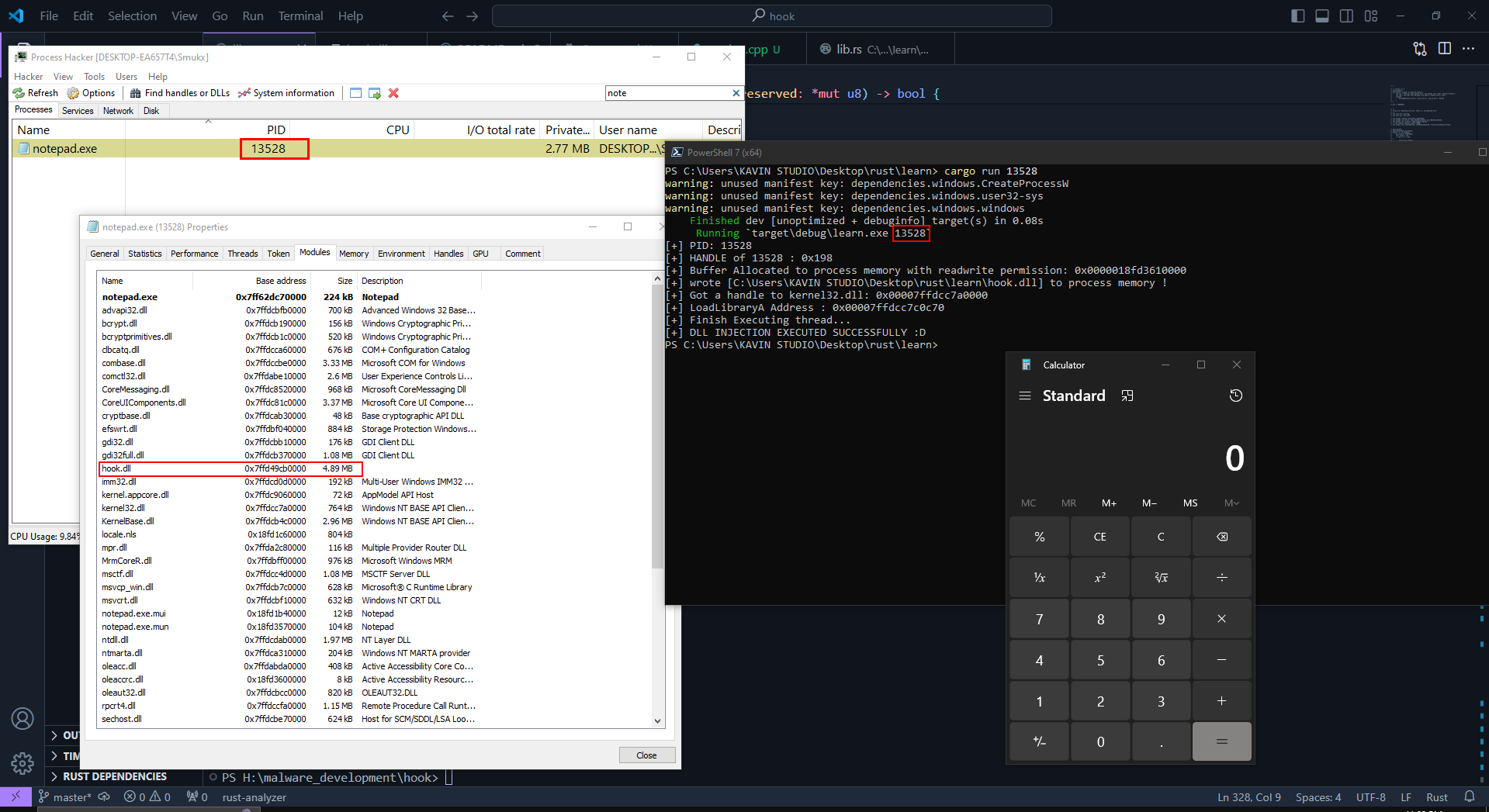Expand the OUTLINE section
The width and height of the screenshot is (1489, 812).
(x=64, y=735)
